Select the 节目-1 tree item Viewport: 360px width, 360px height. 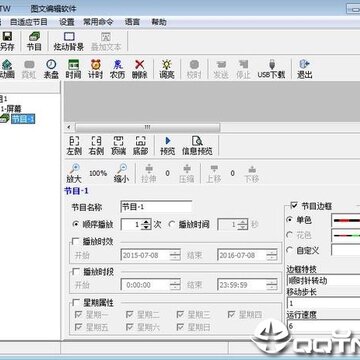point(23,119)
